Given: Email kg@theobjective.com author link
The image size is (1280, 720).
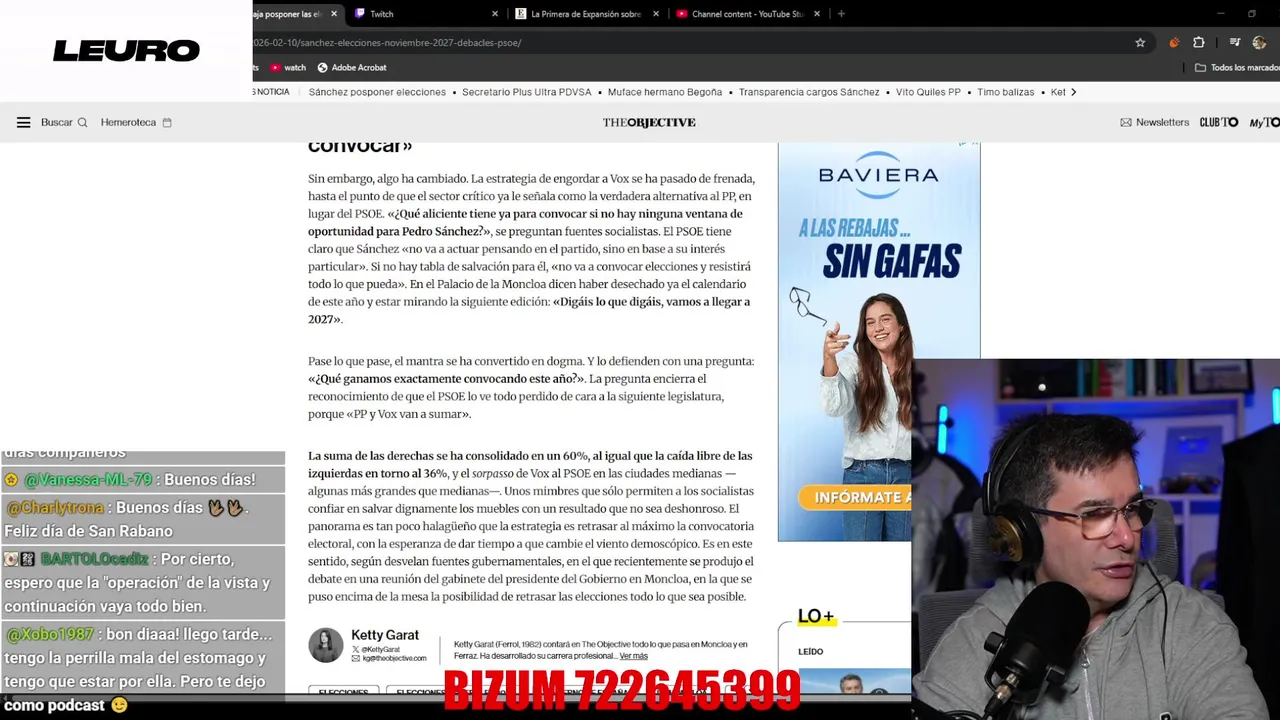Looking at the screenshot, I should tap(388, 658).
